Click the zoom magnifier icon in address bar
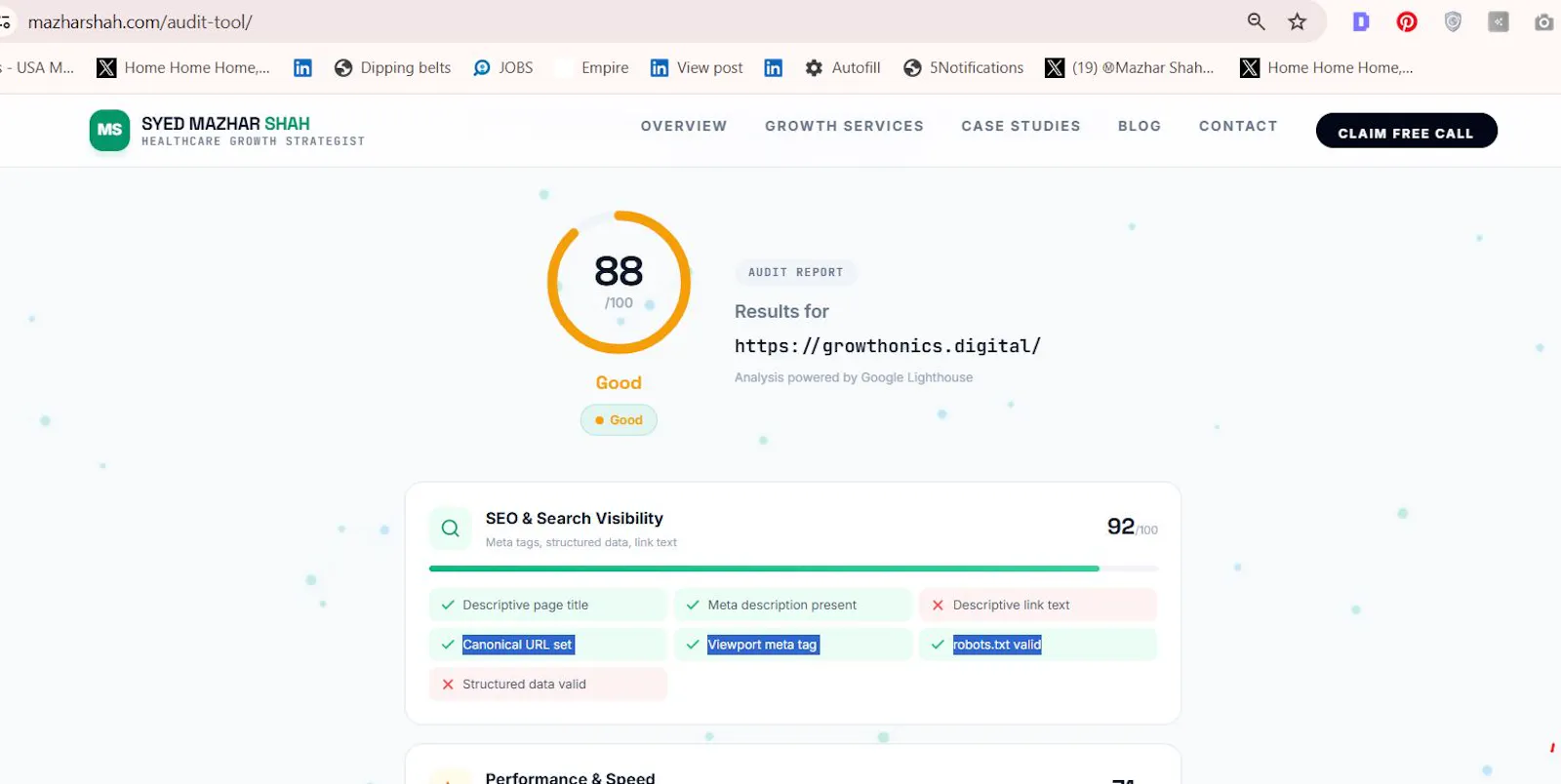 (x=1256, y=21)
